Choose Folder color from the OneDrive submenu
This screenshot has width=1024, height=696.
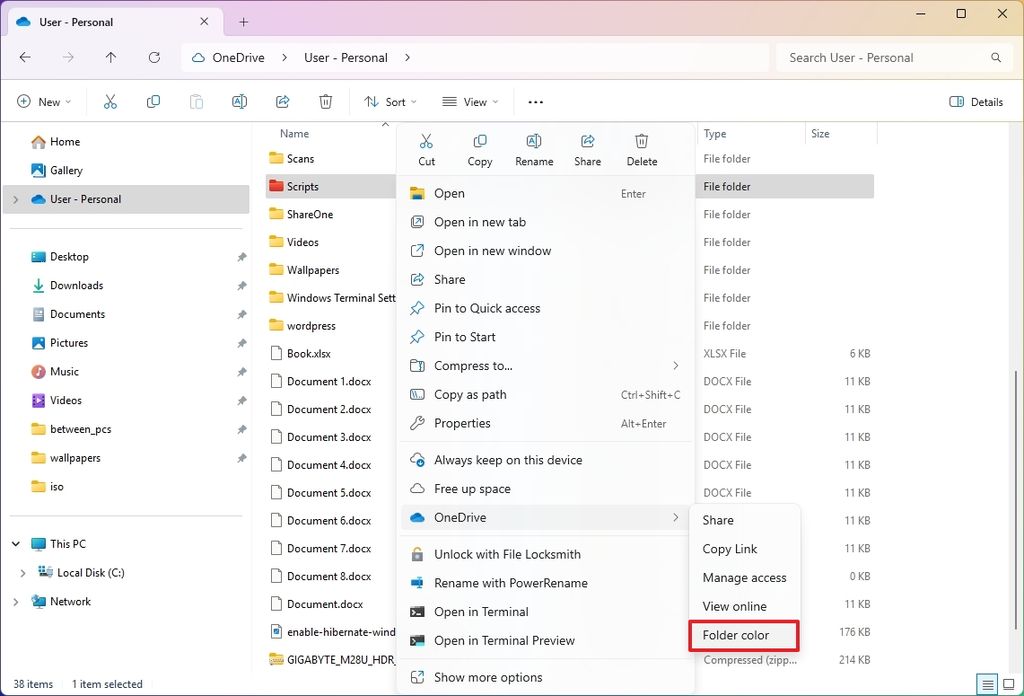pos(737,635)
